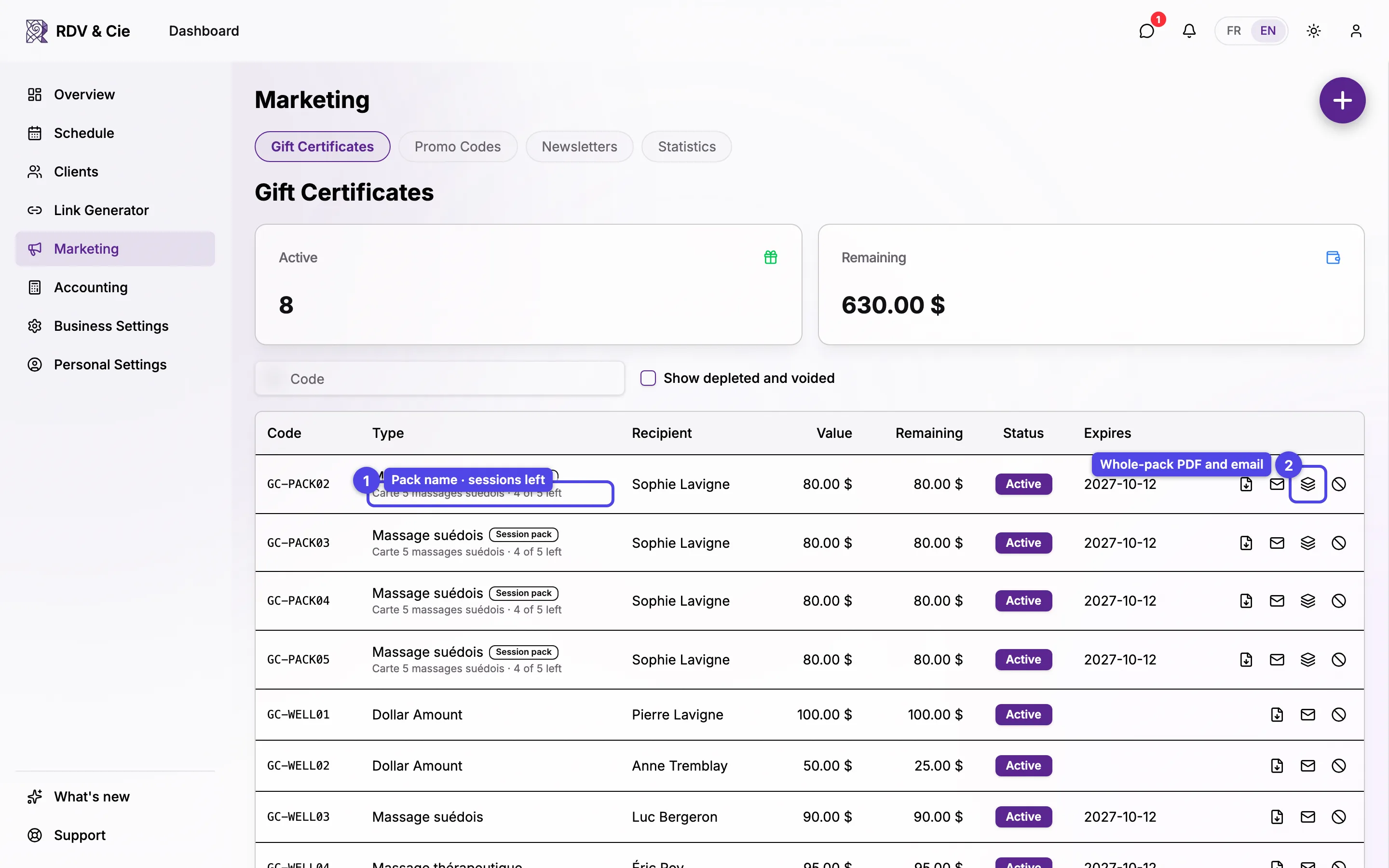Void the GC-PACK02 certificate
This screenshot has height=868, width=1389.
coord(1338,484)
